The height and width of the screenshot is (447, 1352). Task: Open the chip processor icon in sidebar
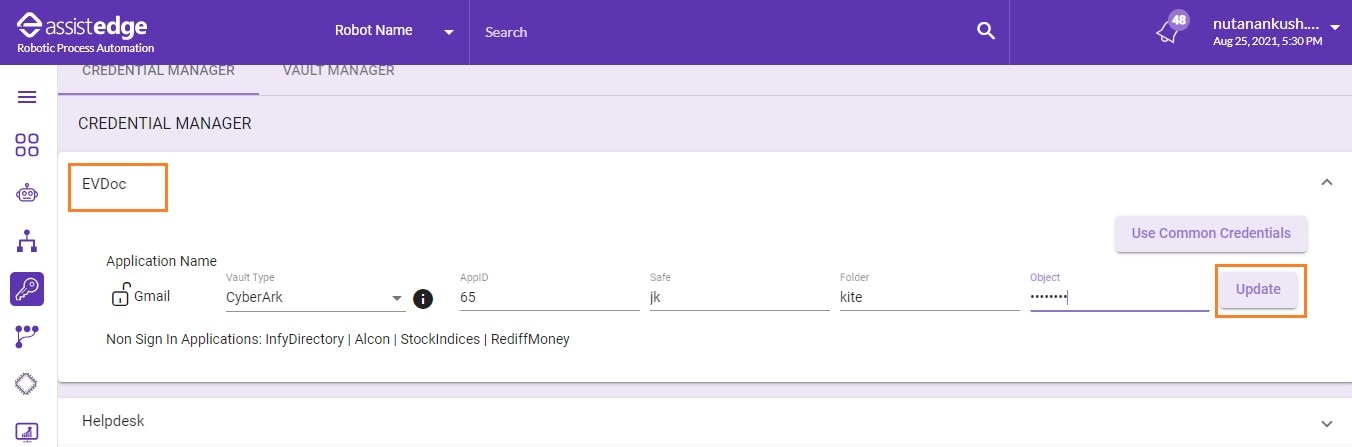click(28, 384)
